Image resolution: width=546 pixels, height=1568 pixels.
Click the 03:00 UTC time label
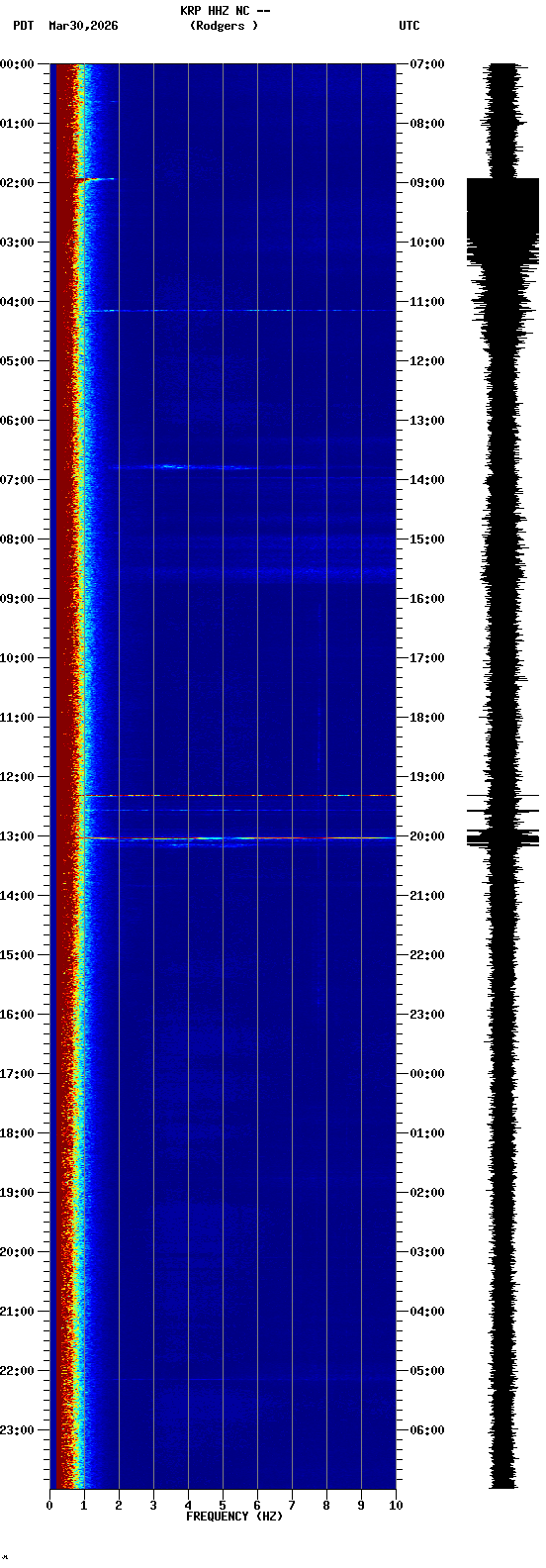pos(427,1252)
